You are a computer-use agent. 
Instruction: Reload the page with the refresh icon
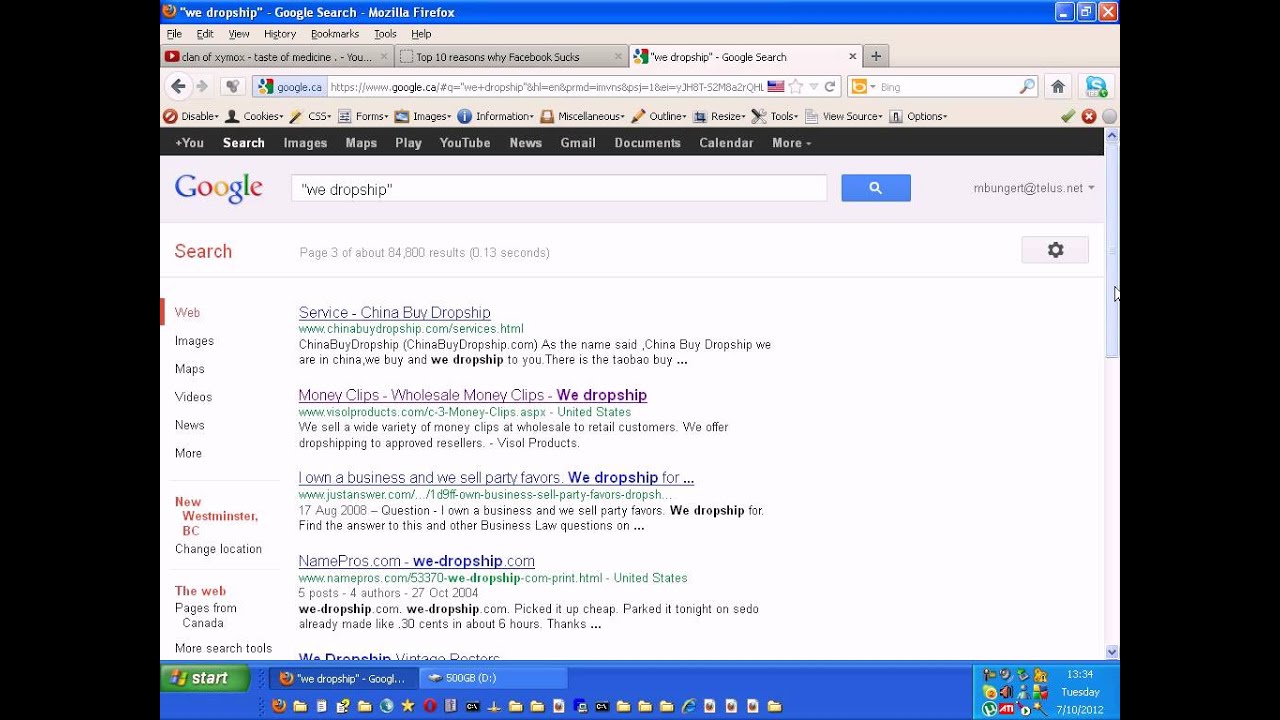pyautogui.click(x=829, y=87)
